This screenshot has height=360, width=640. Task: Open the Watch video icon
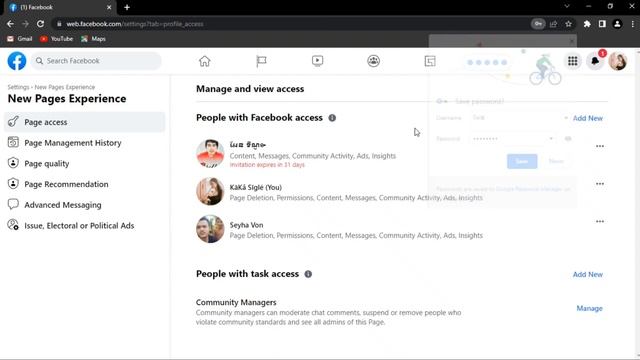pos(318,61)
